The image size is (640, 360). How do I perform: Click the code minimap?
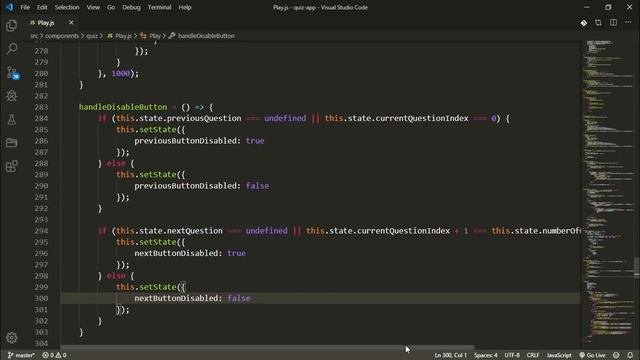point(607,192)
